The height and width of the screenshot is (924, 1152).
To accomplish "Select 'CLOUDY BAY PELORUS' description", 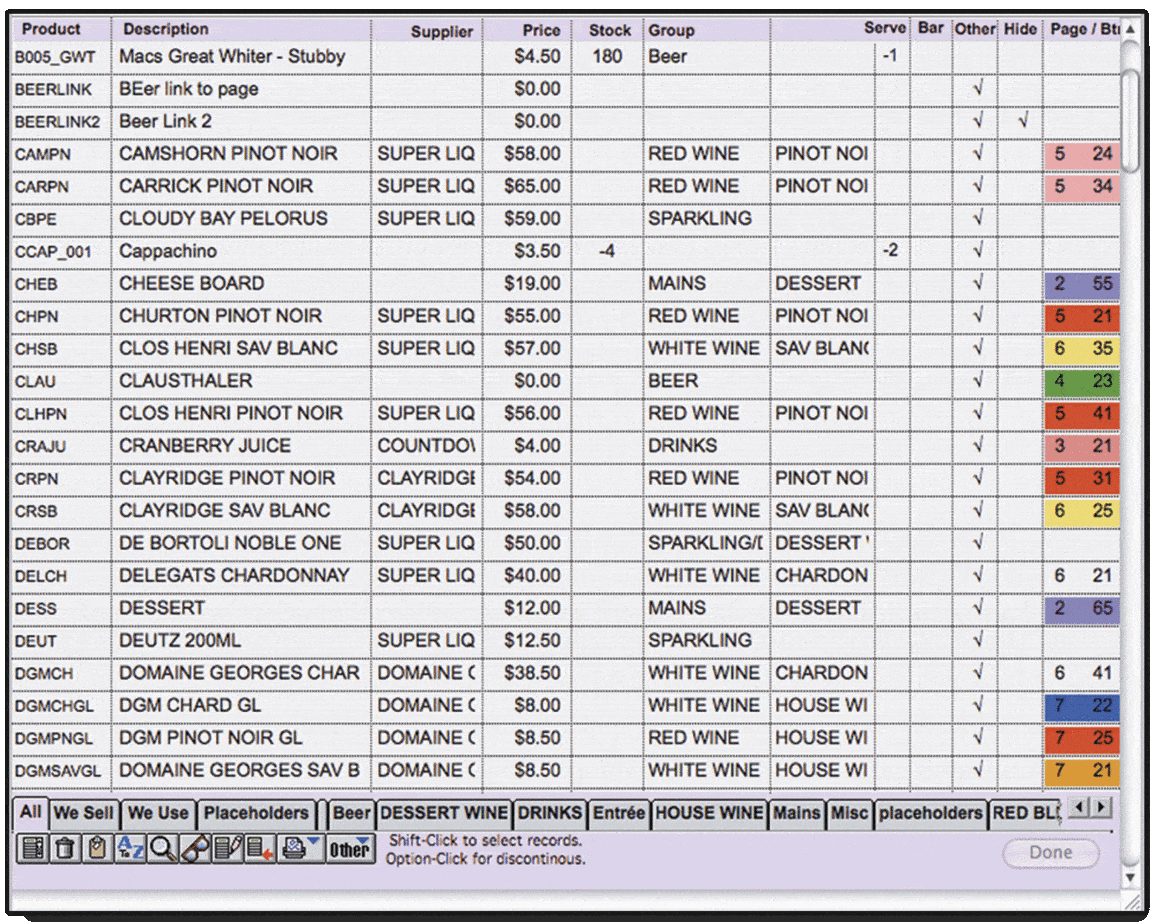I will click(223, 219).
